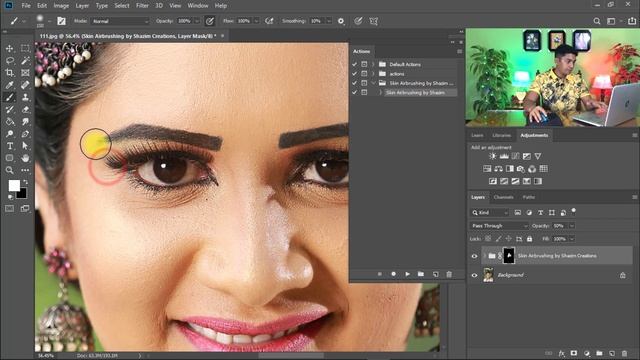This screenshot has width=640, height=360.
Task: Toggle the lock all button in Layers
Action: (529, 239)
